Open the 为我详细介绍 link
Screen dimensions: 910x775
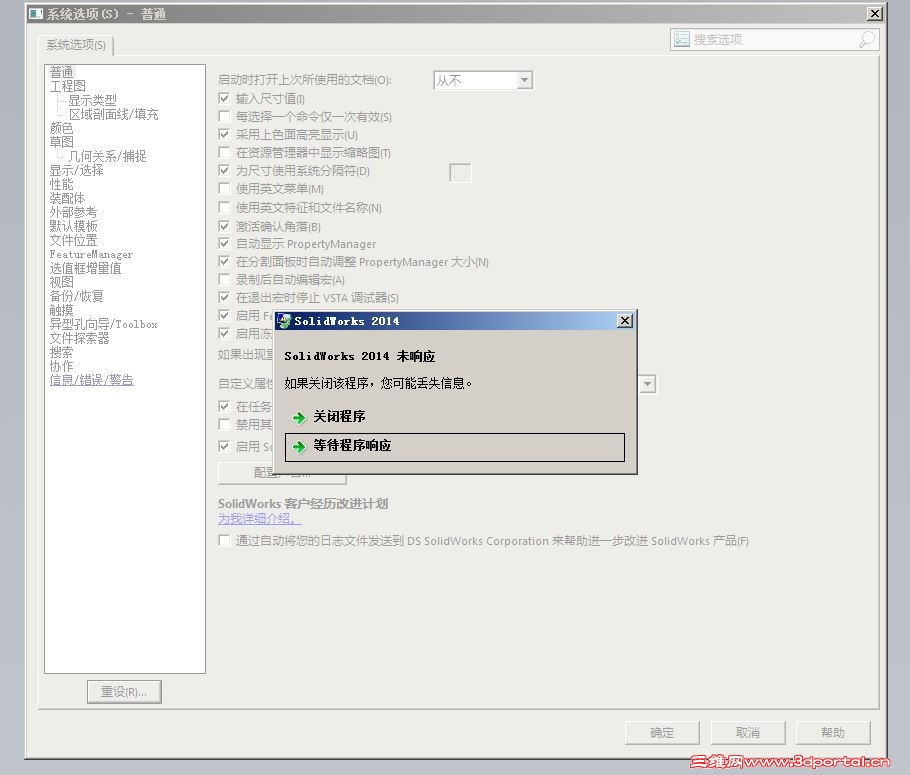(259, 518)
